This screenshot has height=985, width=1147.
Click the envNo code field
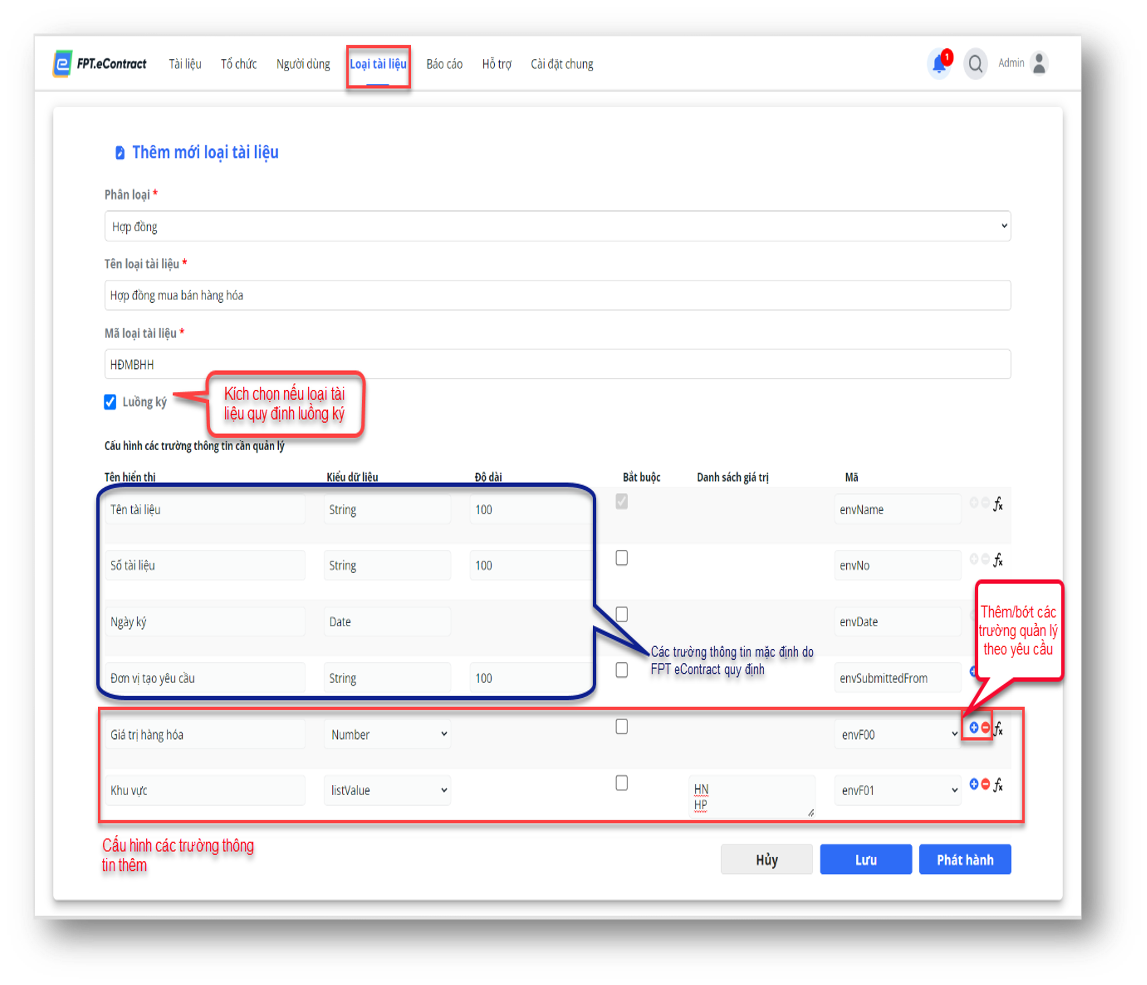pyautogui.click(x=898, y=565)
